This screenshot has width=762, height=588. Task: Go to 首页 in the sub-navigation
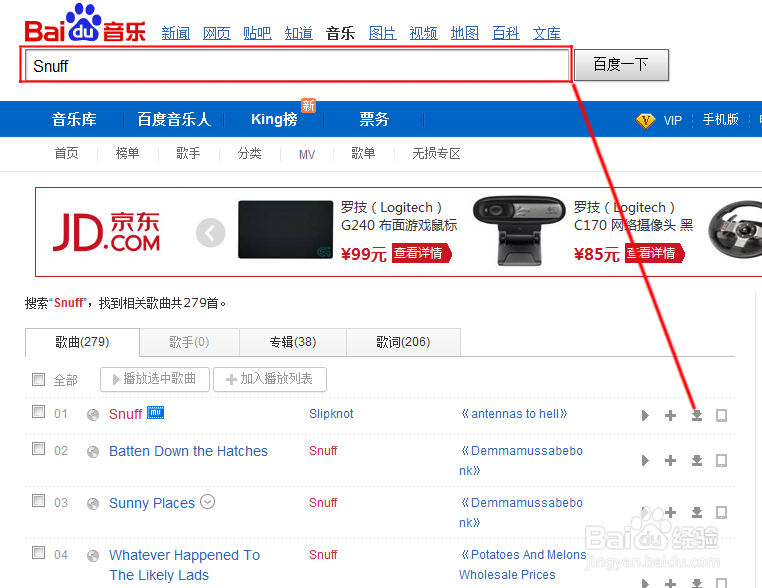pos(67,154)
